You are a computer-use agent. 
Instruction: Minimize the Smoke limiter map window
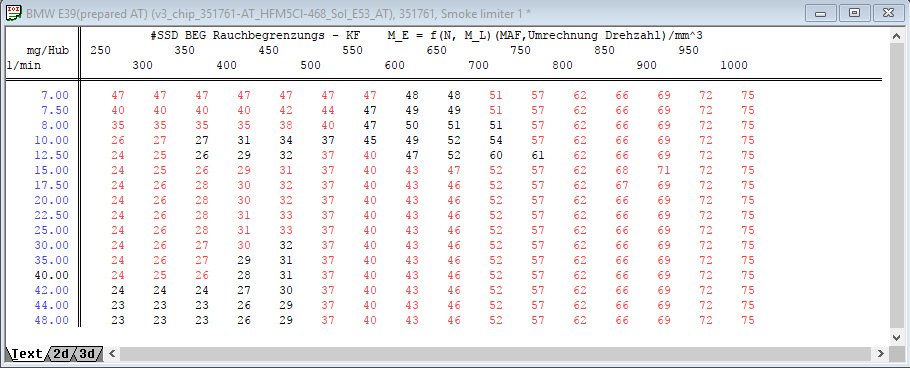tap(820, 13)
